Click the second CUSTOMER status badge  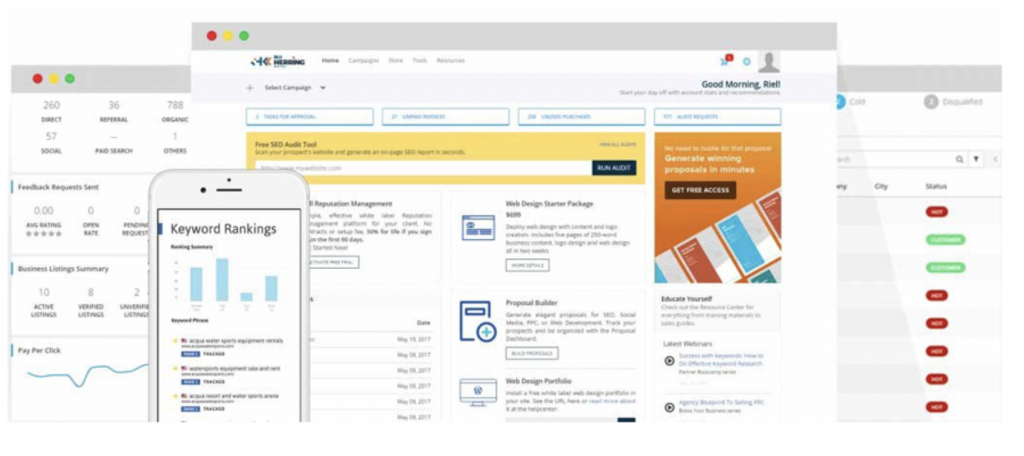point(945,268)
